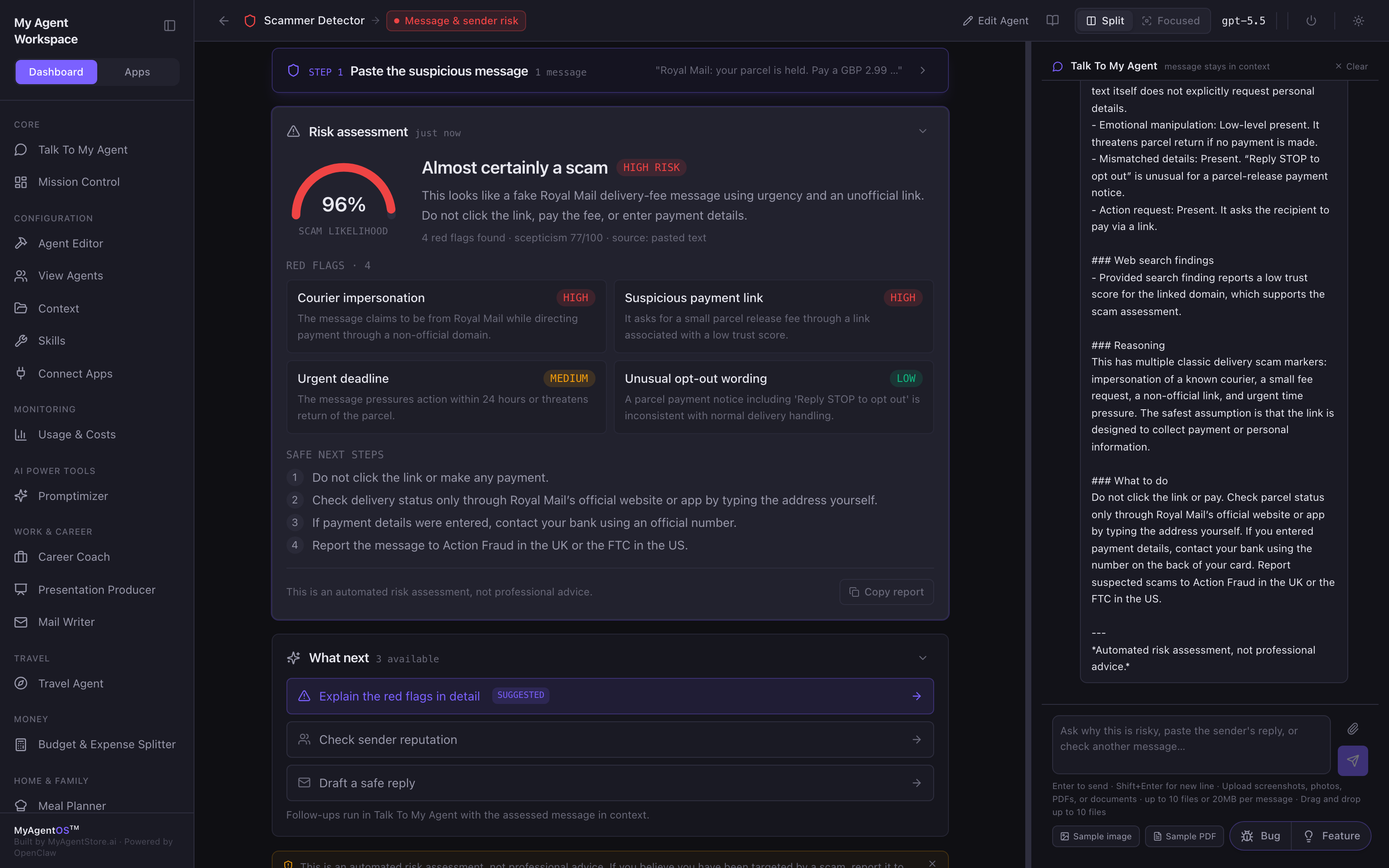Click the Edit Agent button
The height and width of the screenshot is (868, 1389).
[995, 21]
